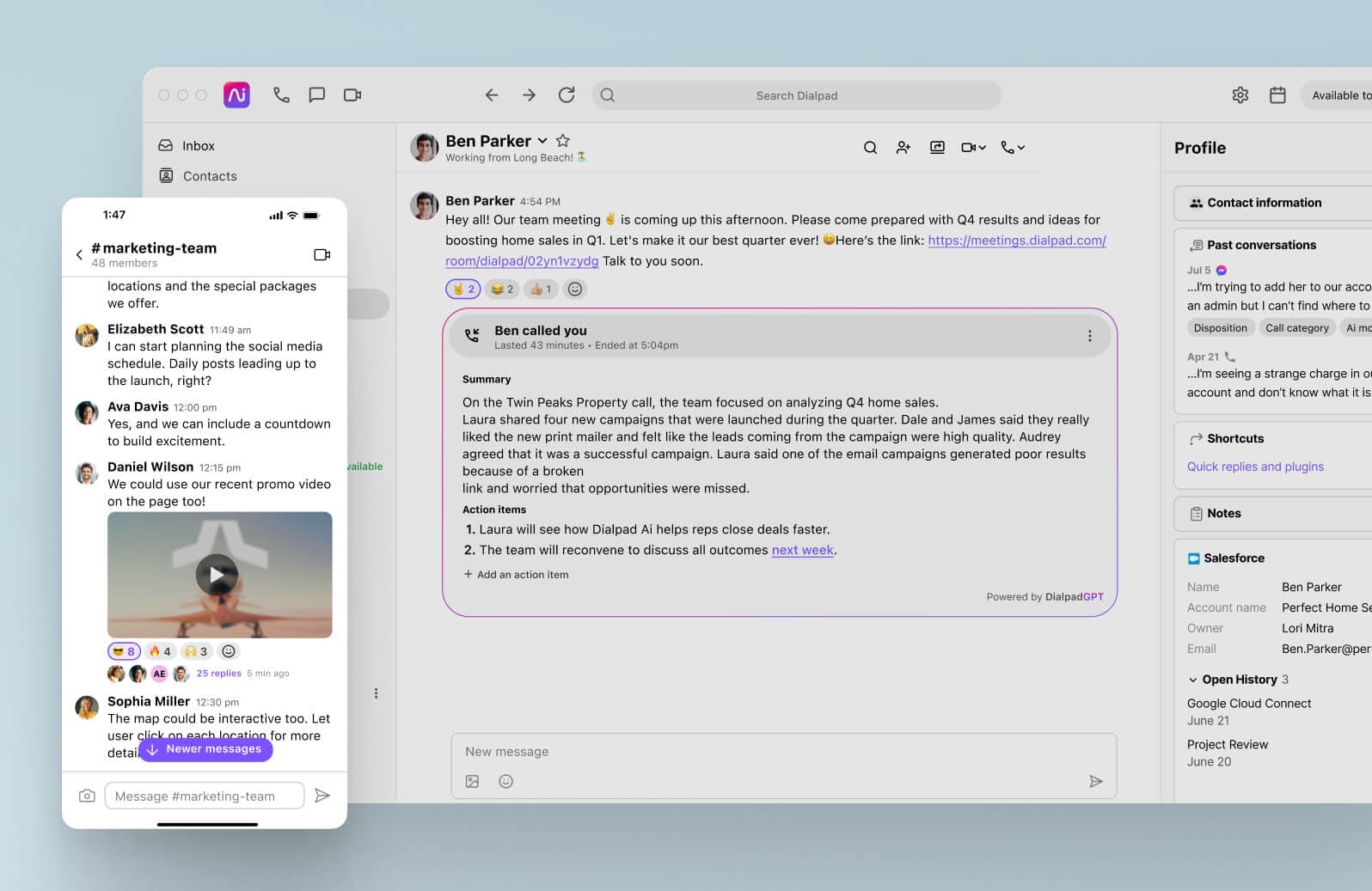The height and width of the screenshot is (891, 1372).
Task: Open the calendar icon in top bar
Action: point(1277,95)
